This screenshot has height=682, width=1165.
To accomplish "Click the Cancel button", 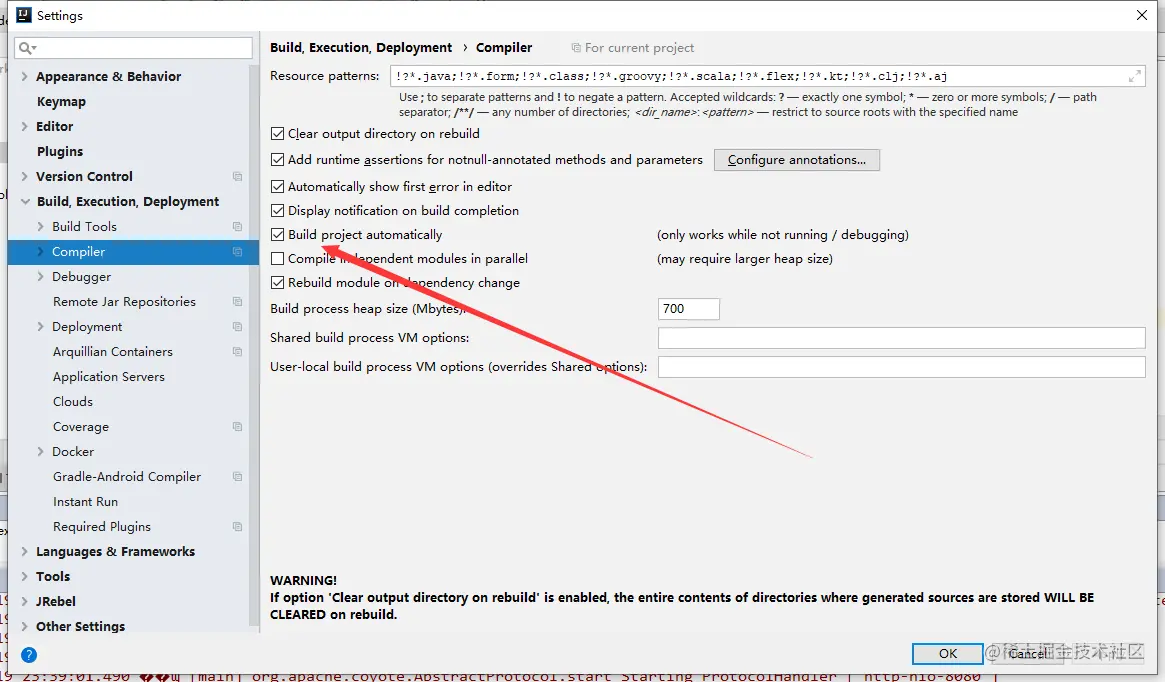I will coord(1029,654).
